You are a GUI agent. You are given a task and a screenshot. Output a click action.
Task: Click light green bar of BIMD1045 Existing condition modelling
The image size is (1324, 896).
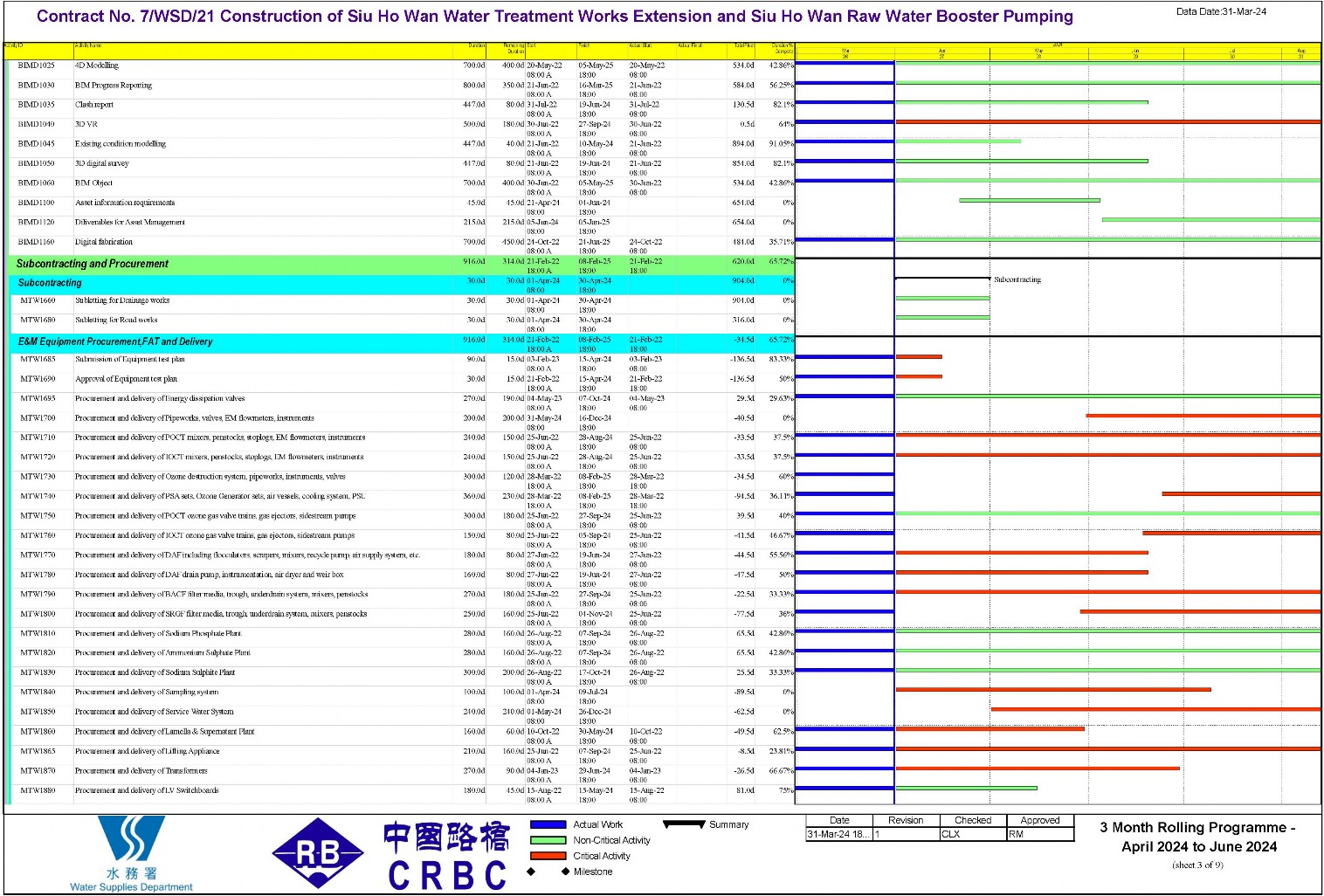tap(958, 141)
